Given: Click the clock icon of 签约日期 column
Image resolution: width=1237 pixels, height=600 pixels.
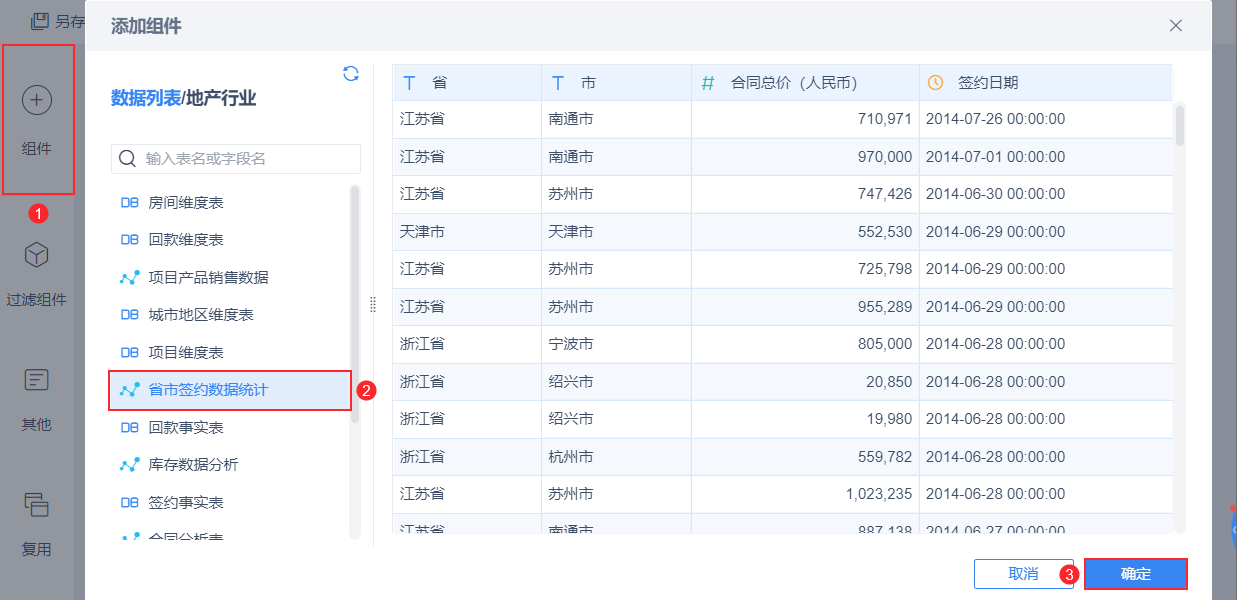Looking at the screenshot, I should 935,83.
